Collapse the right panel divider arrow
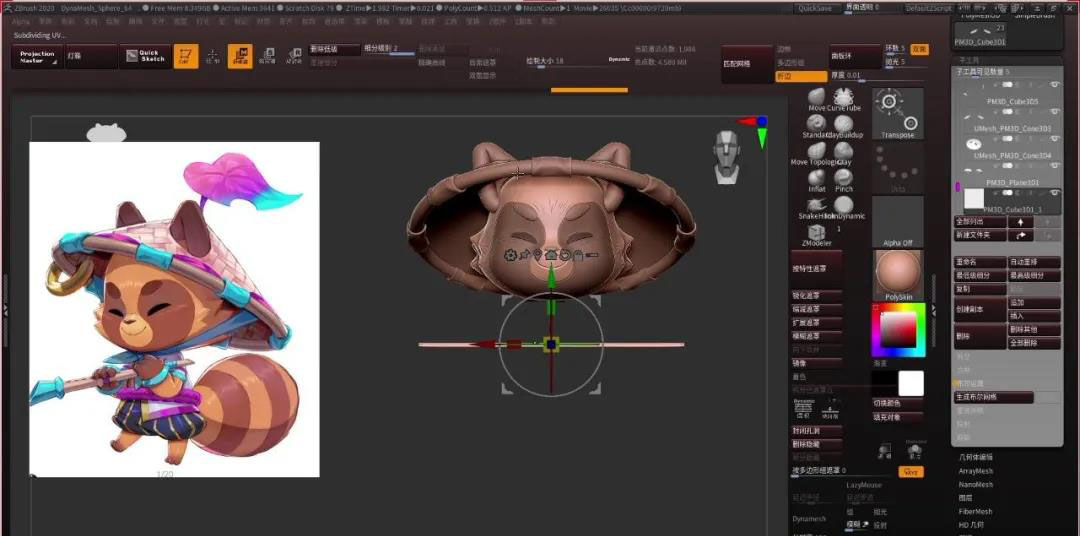Image resolution: width=1080 pixels, height=536 pixels. pyautogui.click(x=933, y=309)
